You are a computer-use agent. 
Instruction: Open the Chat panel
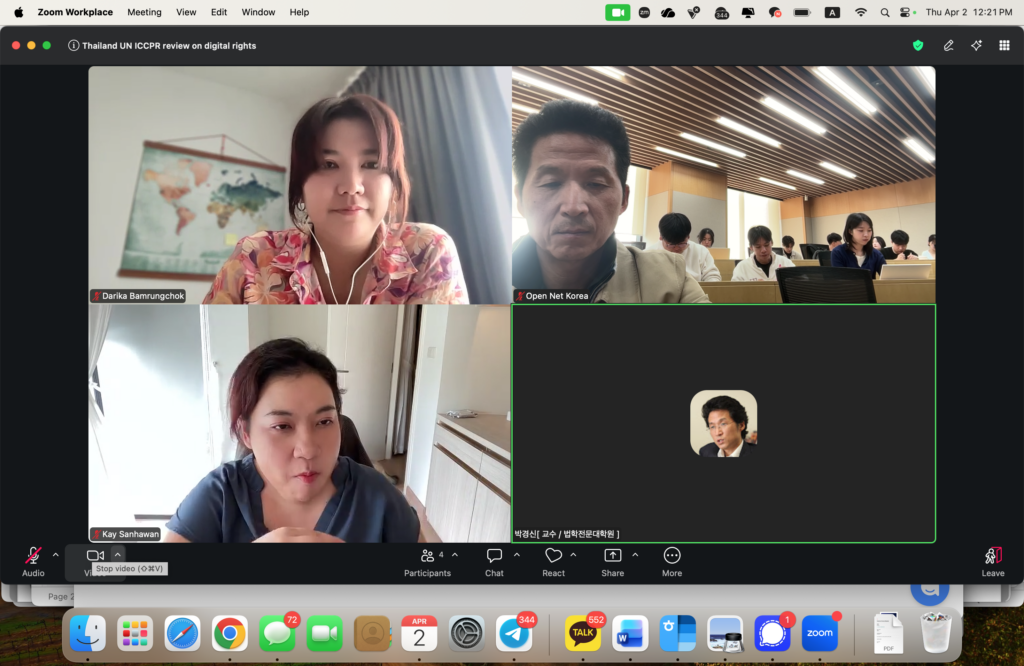[494, 556]
